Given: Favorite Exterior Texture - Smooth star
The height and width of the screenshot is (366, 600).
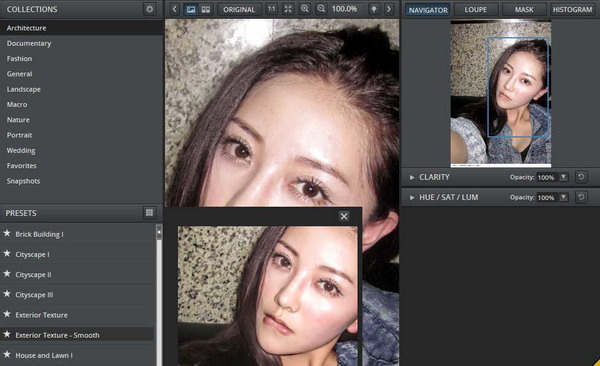Looking at the screenshot, I should 7,334.
